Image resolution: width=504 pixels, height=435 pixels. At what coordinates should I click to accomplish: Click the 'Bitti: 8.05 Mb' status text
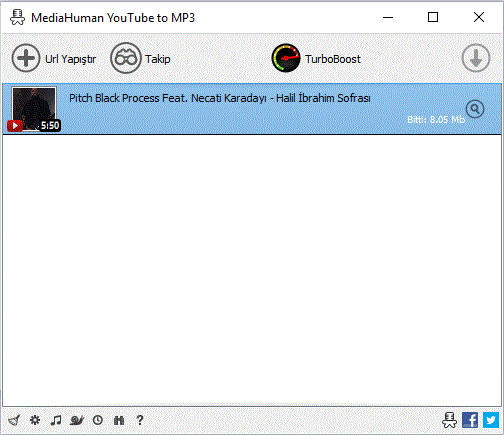[436, 119]
